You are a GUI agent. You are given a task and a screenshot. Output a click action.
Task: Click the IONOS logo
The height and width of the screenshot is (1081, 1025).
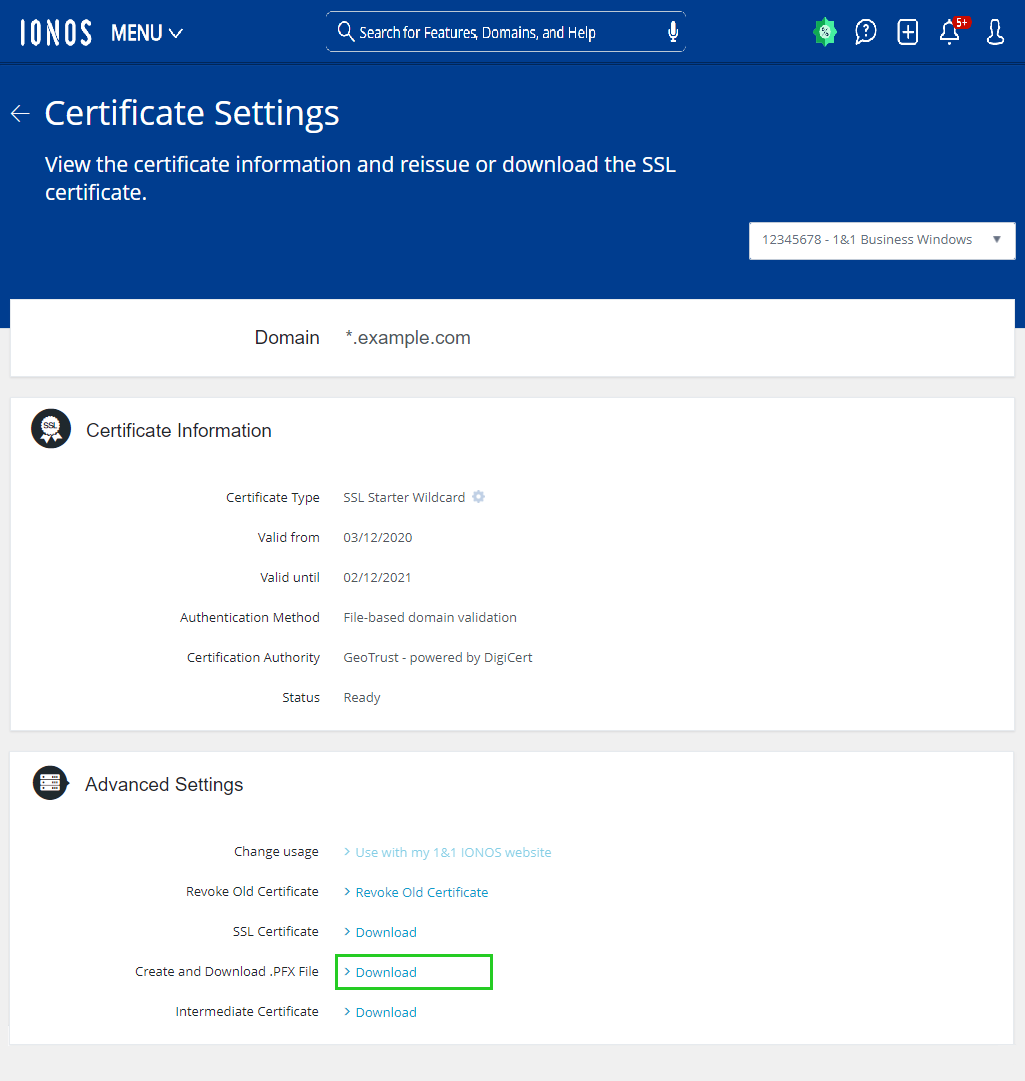point(56,33)
